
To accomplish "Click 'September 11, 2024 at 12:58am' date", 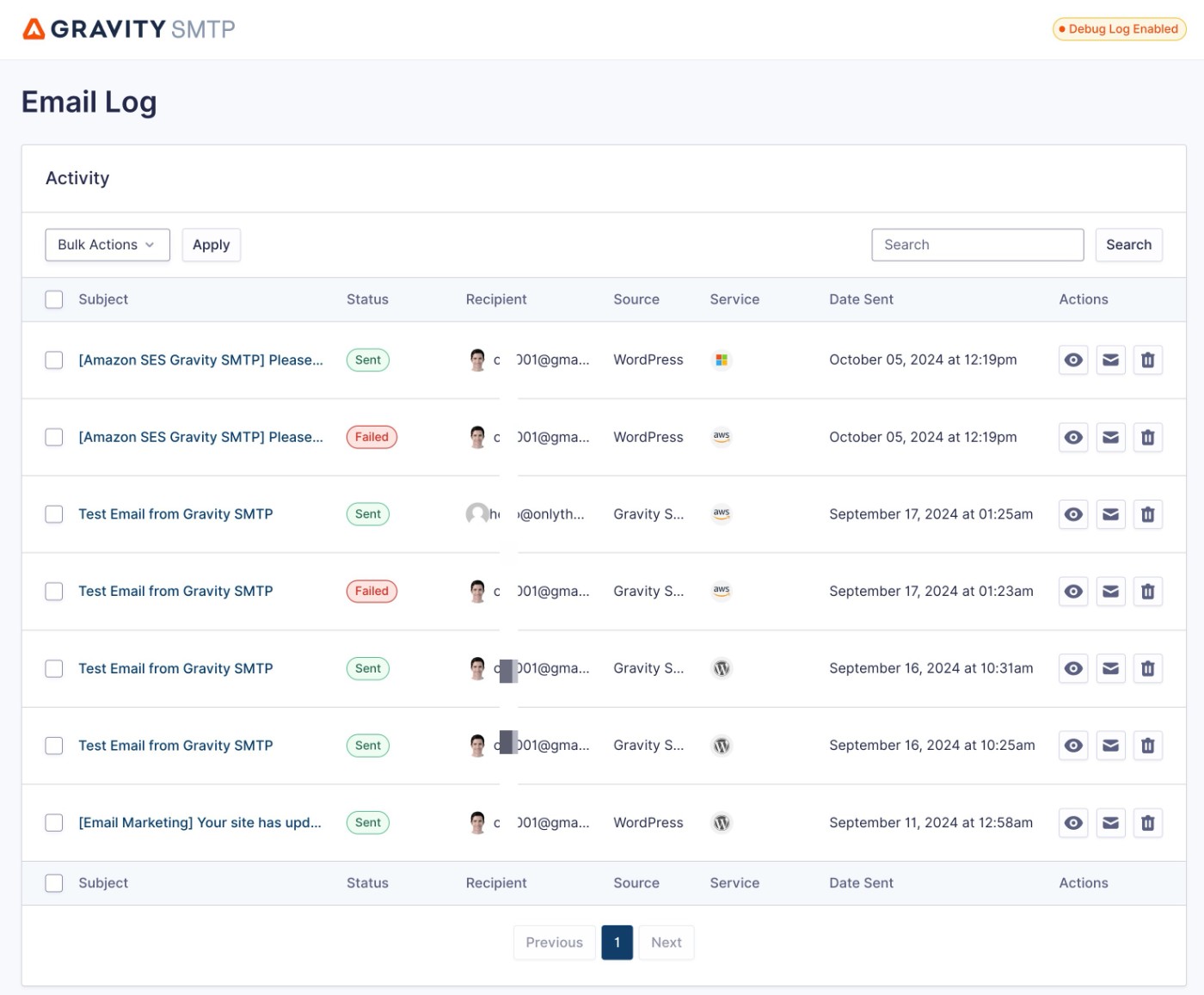I will pos(931,823).
